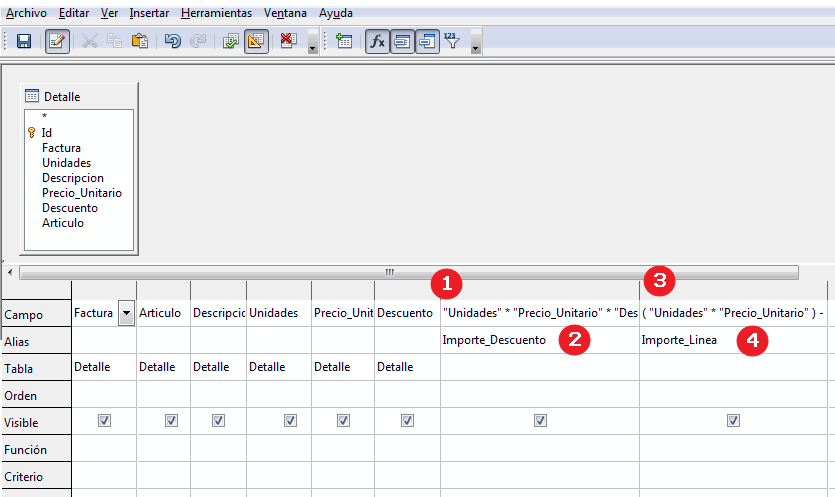
Task: Select the Criterio row header
Action: [37, 476]
